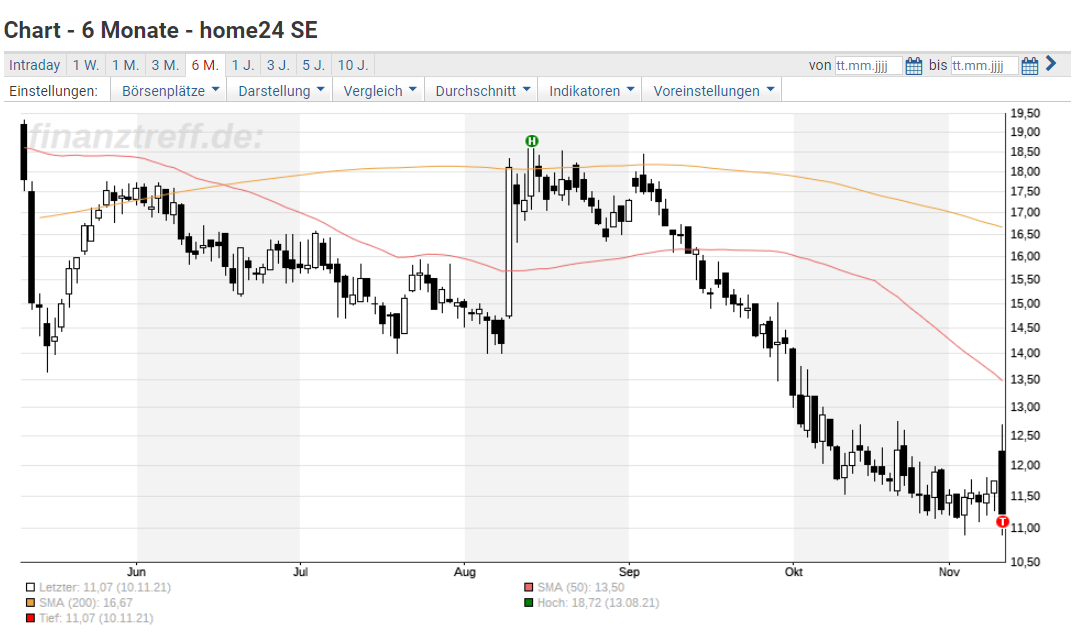Focus the 'bis' end date field
1081x635 pixels.
984,65
